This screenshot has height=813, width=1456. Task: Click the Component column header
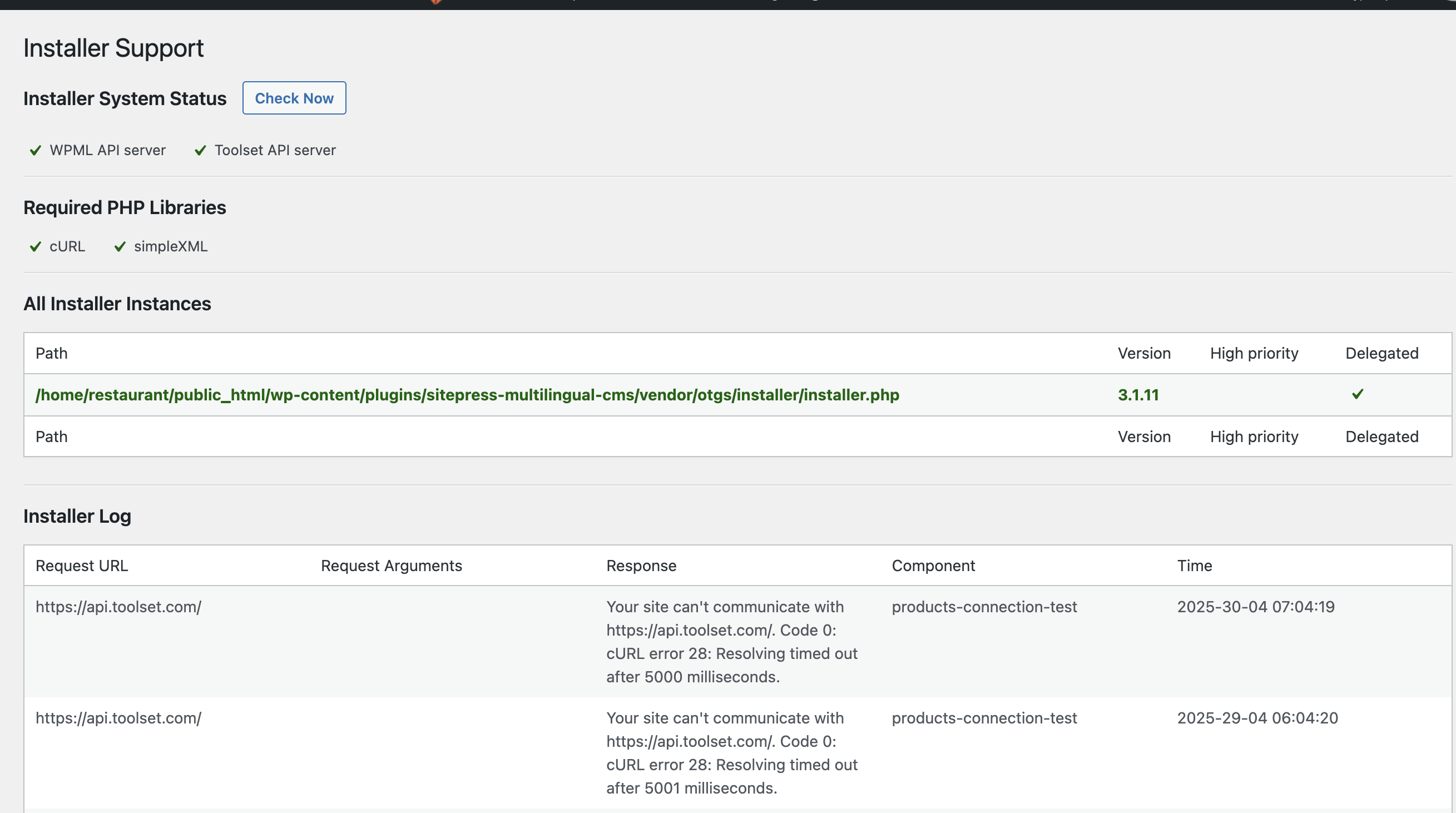click(x=933, y=566)
